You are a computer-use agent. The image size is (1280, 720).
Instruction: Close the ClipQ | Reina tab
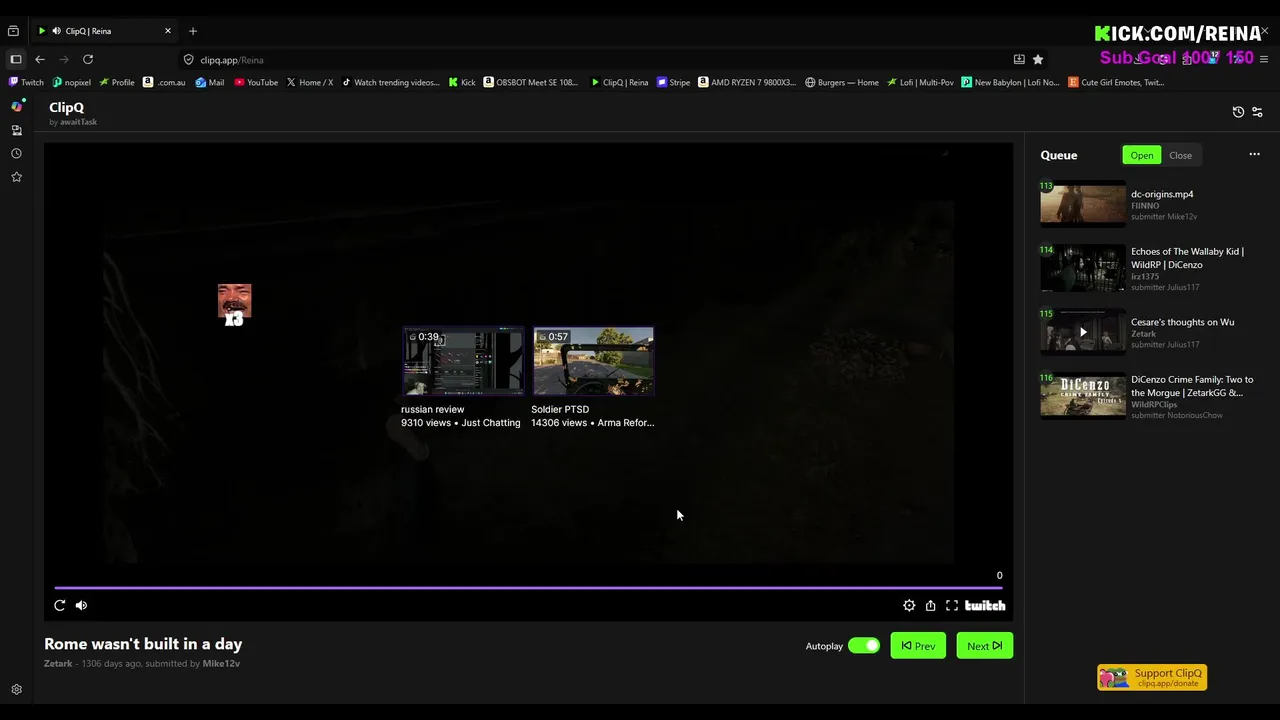(168, 31)
